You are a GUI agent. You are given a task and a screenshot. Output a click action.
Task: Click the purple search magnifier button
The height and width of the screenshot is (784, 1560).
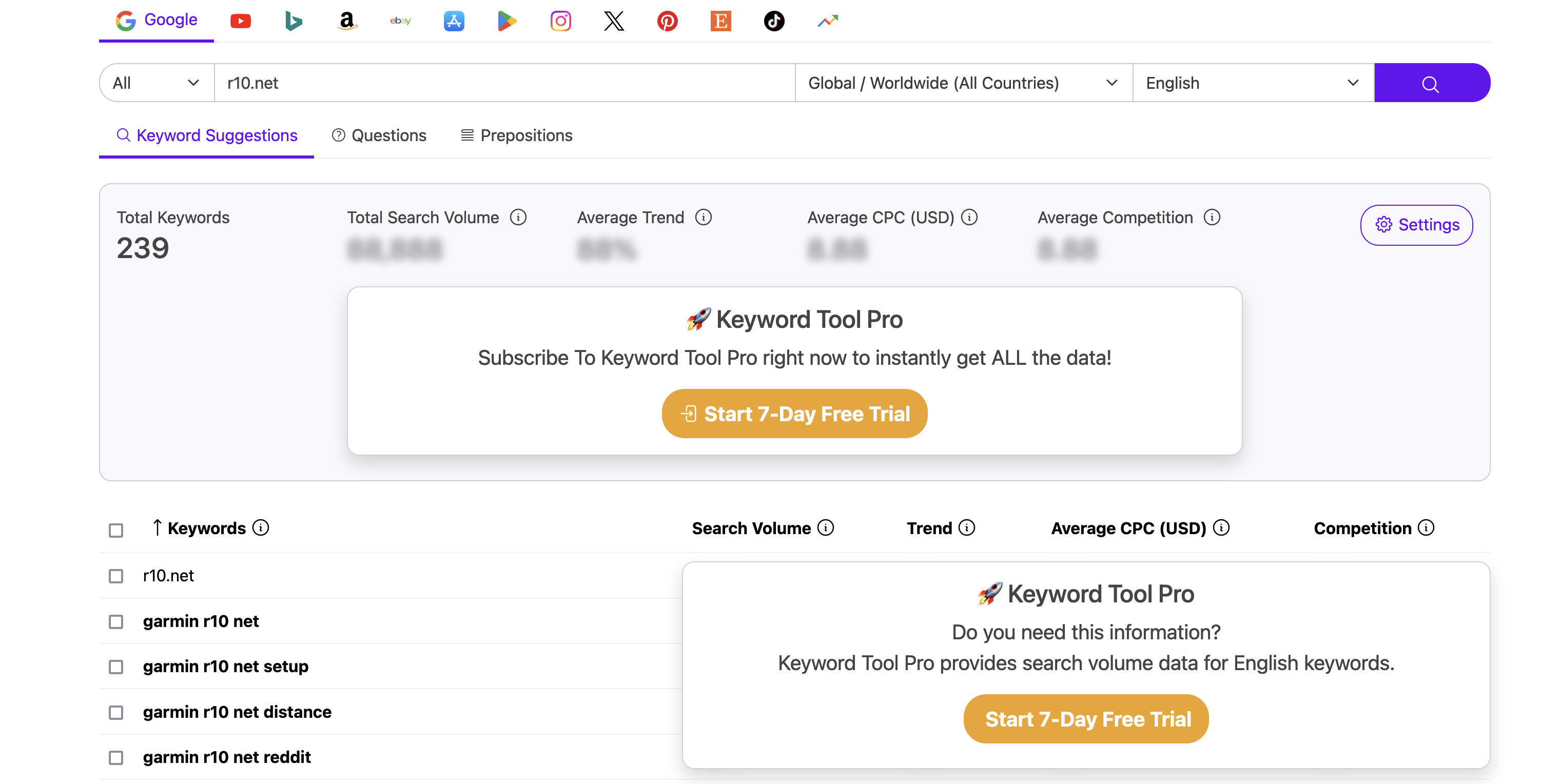click(x=1432, y=83)
